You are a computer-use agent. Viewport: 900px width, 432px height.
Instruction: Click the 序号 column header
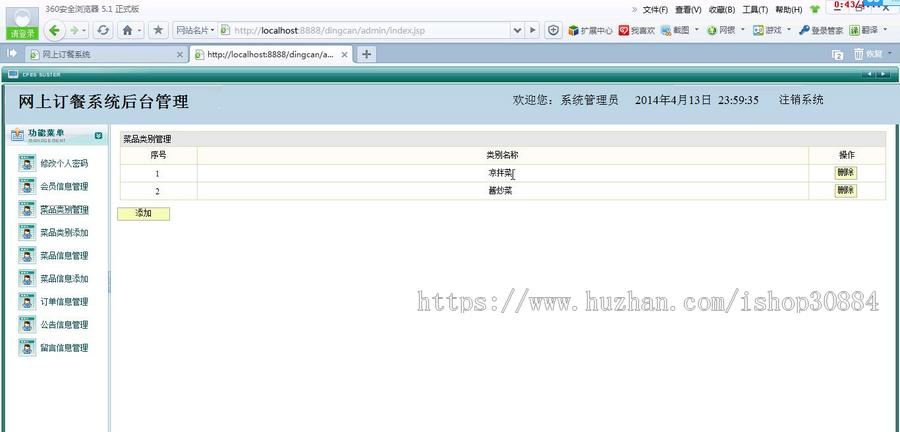(x=158, y=155)
